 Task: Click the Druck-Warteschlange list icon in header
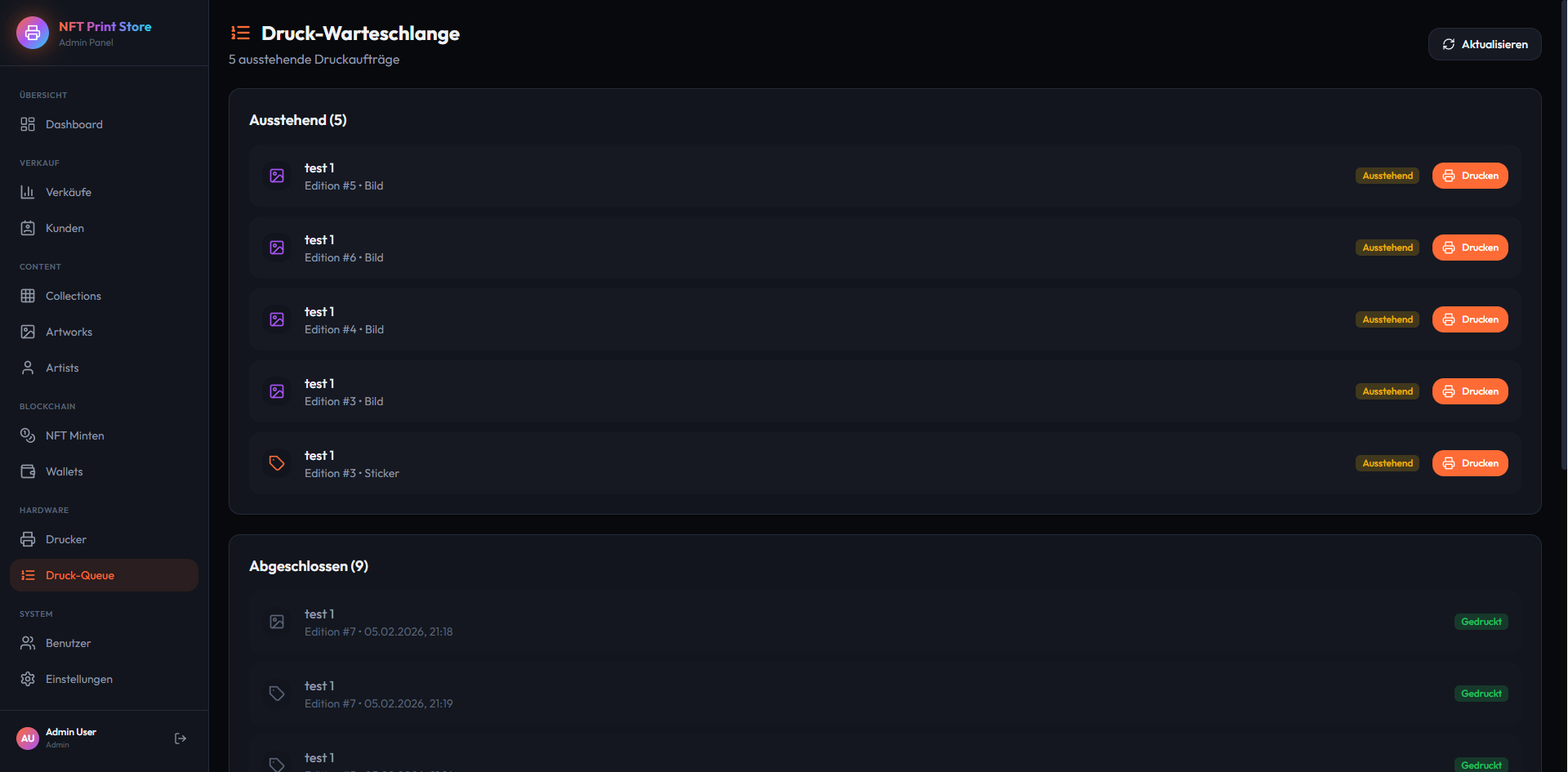coord(240,33)
